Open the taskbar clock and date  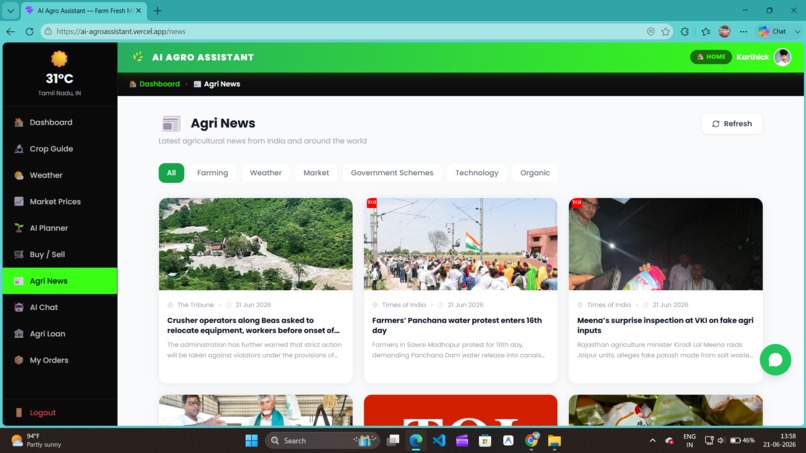780,441
